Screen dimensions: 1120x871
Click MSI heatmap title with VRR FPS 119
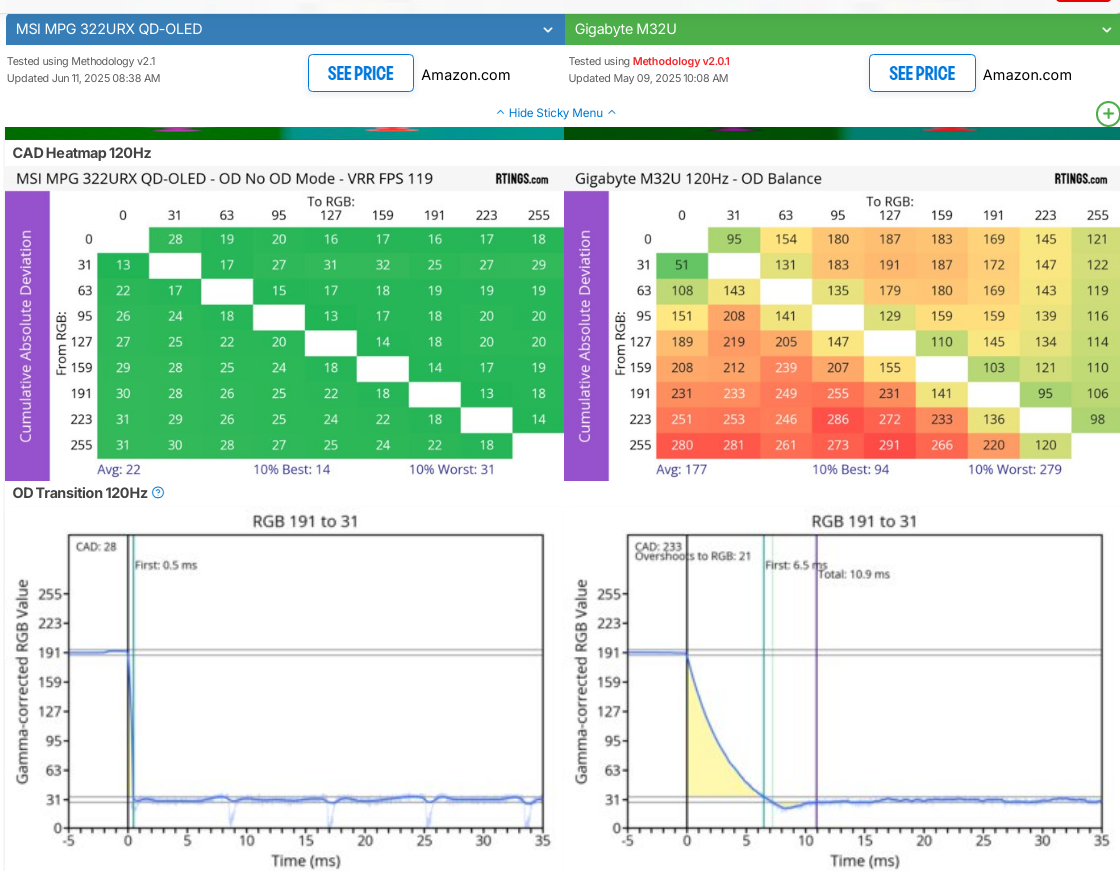(224, 179)
